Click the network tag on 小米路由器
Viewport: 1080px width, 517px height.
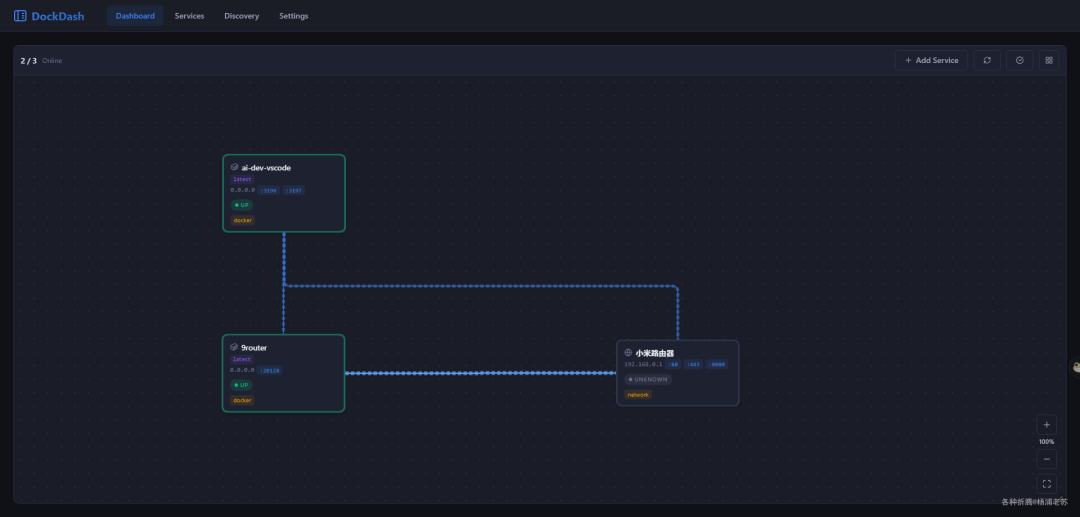(x=638, y=394)
